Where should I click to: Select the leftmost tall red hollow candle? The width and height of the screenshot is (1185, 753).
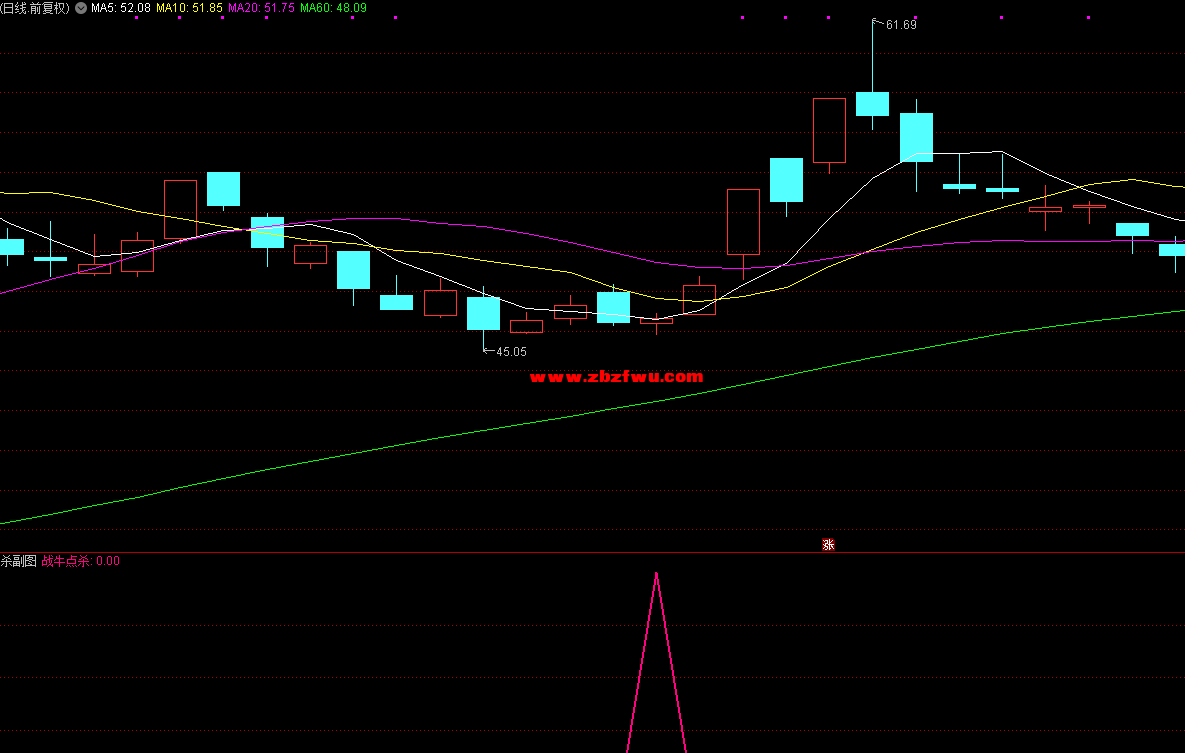click(180, 209)
